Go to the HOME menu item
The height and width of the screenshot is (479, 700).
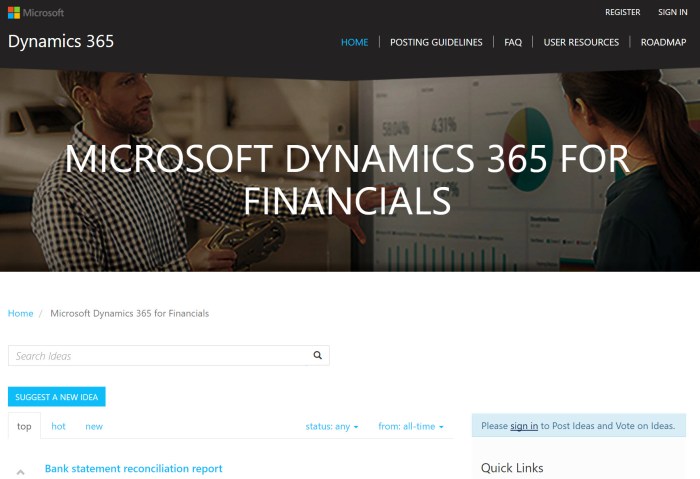(x=354, y=42)
